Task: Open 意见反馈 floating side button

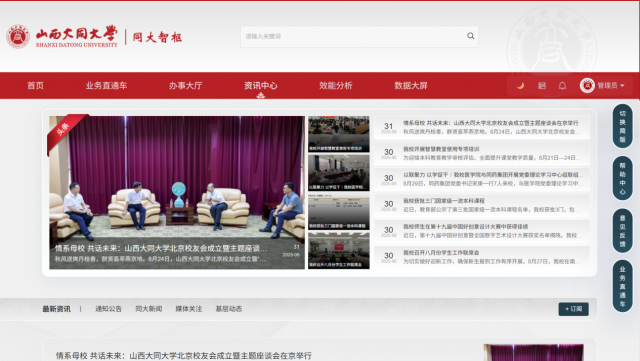Action: coord(622,230)
